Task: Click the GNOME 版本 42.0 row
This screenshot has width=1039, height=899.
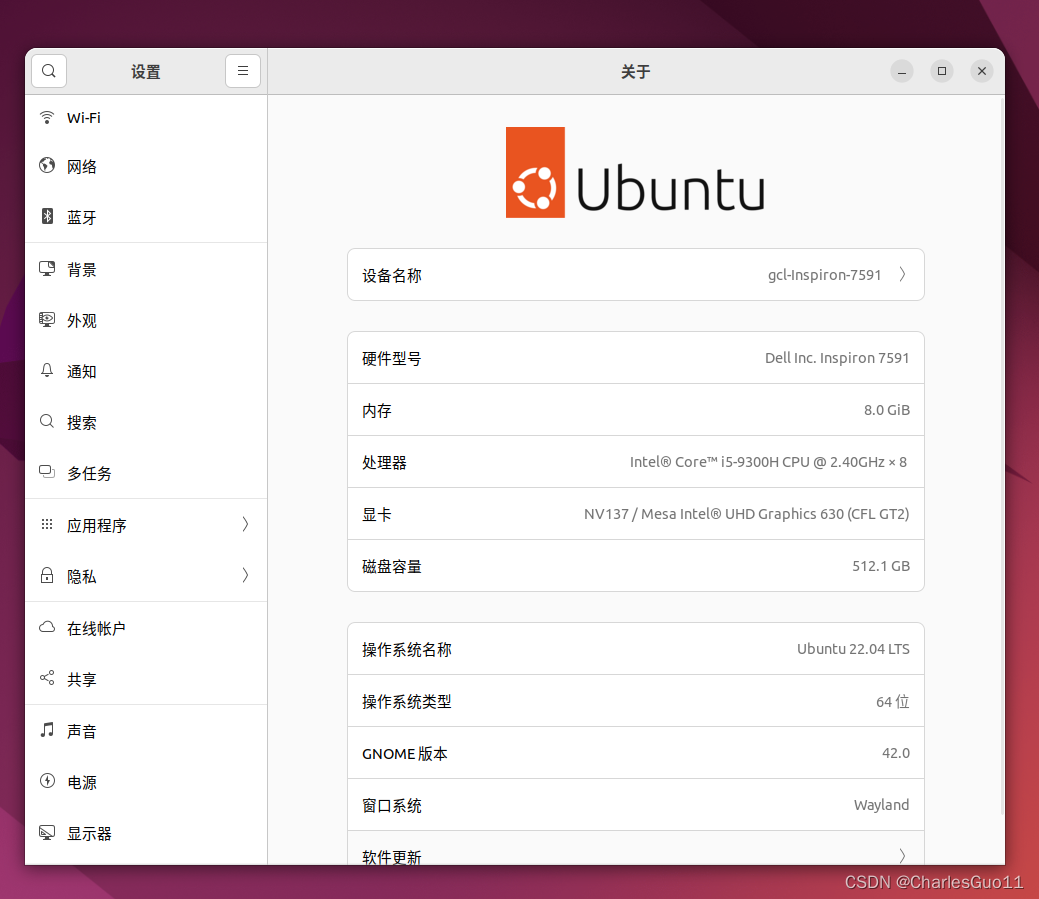Action: coord(635,753)
